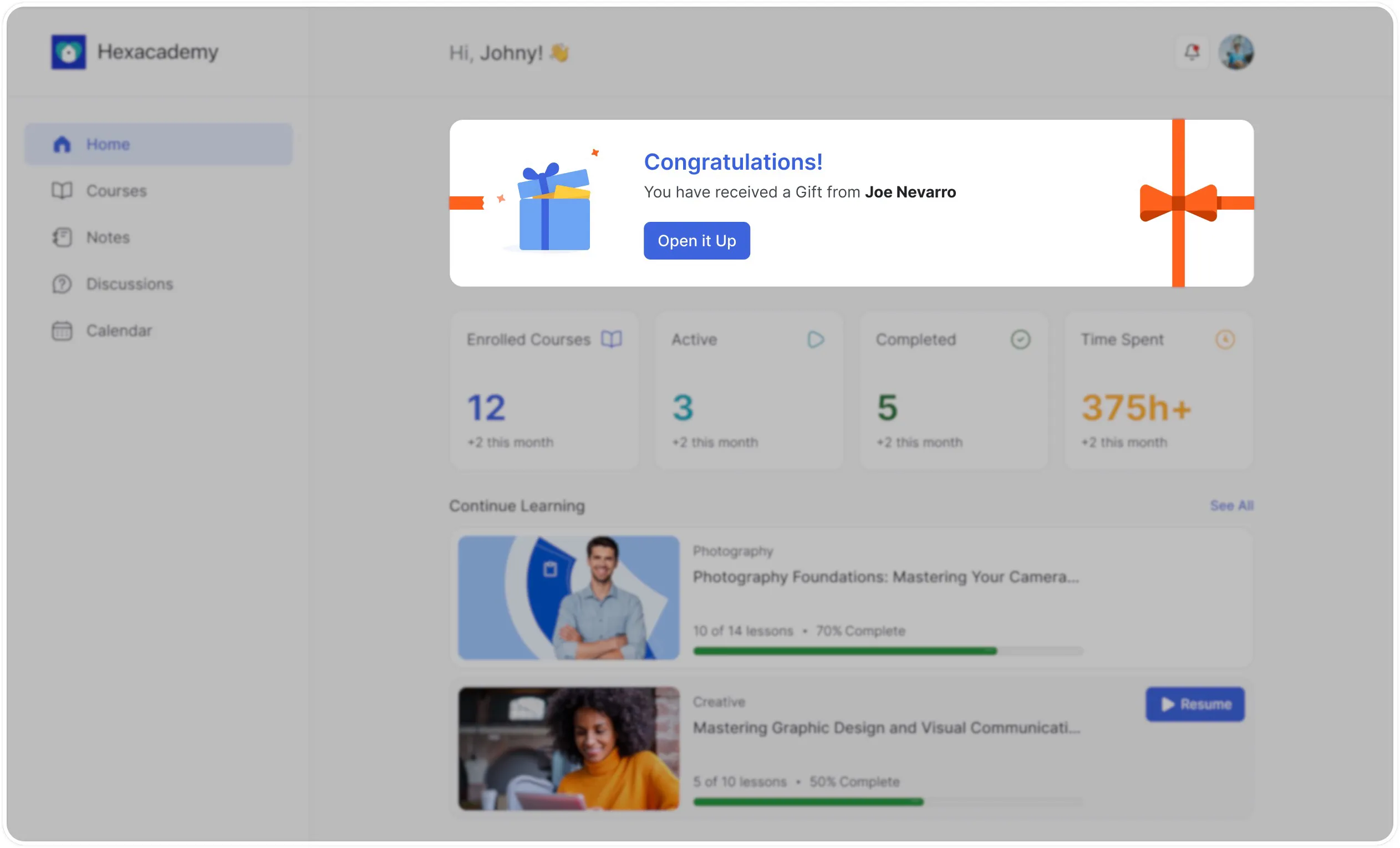Screen dimensions: 1400x848
Task: Click the Completed checkmark icon
Action: (x=1020, y=340)
